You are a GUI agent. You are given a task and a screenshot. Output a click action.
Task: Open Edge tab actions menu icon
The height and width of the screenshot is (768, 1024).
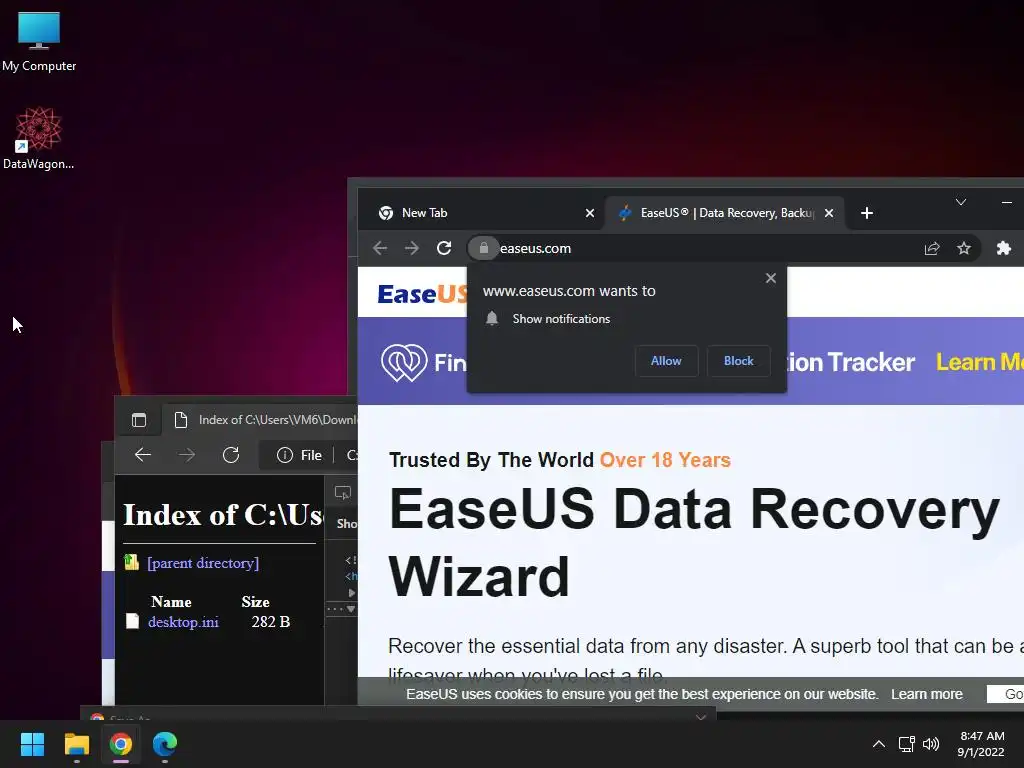(x=138, y=420)
